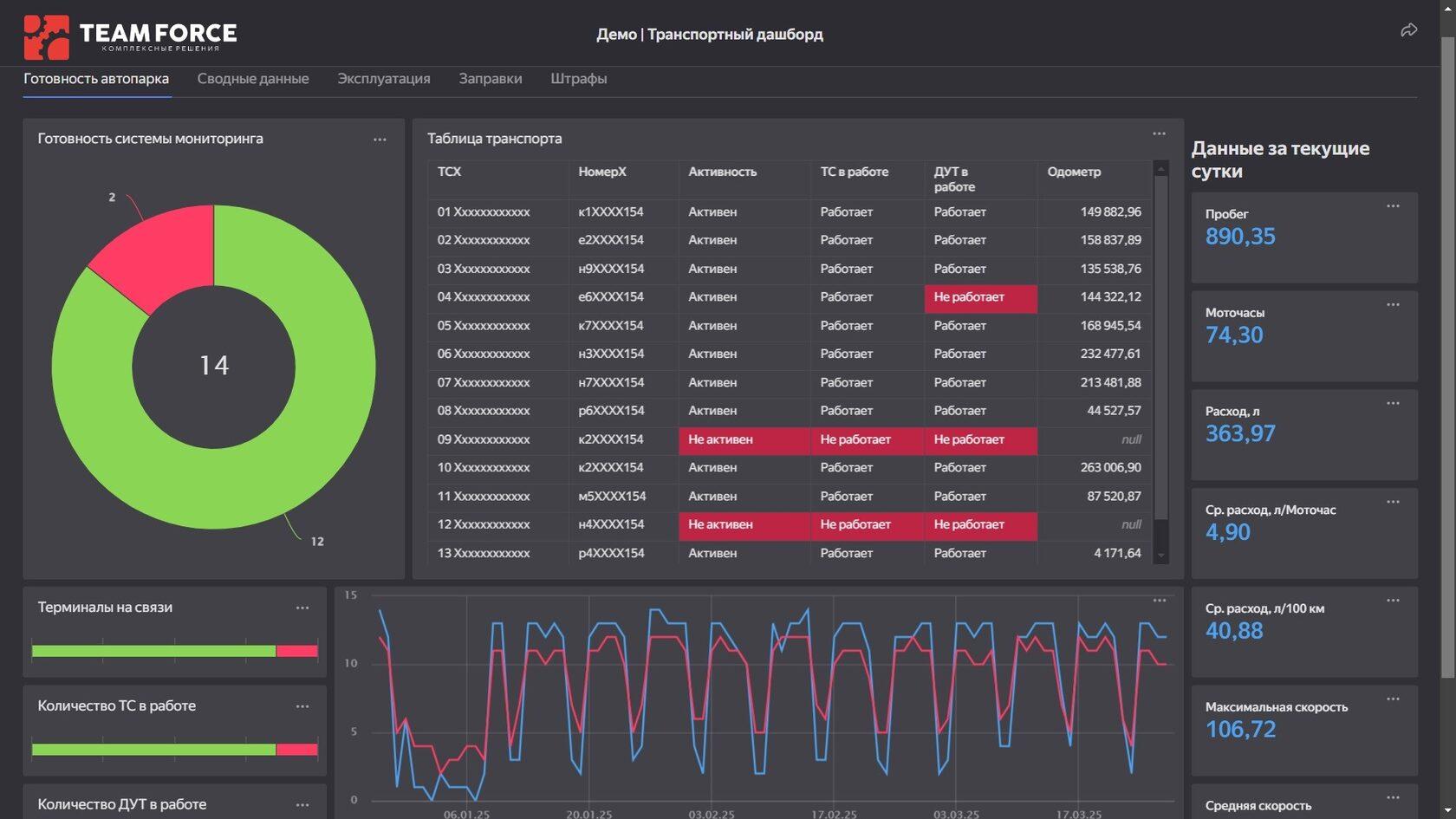This screenshot has height=819, width=1456.
Task: Open Максимальная скорость card options menu
Action: point(1393,699)
